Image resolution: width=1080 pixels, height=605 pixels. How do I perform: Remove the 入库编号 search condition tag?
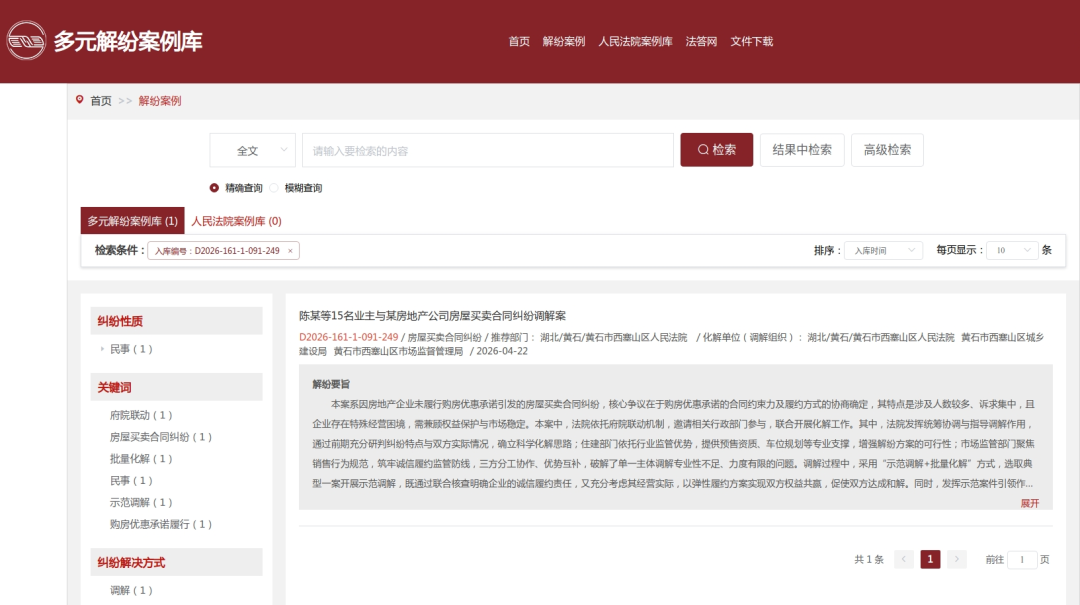click(290, 251)
